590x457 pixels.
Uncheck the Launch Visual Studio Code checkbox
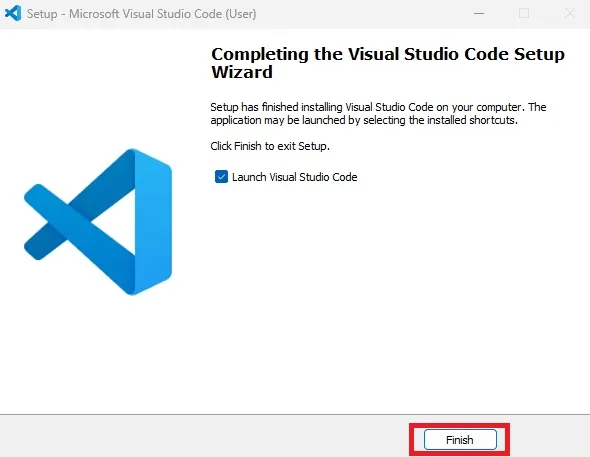pos(221,176)
